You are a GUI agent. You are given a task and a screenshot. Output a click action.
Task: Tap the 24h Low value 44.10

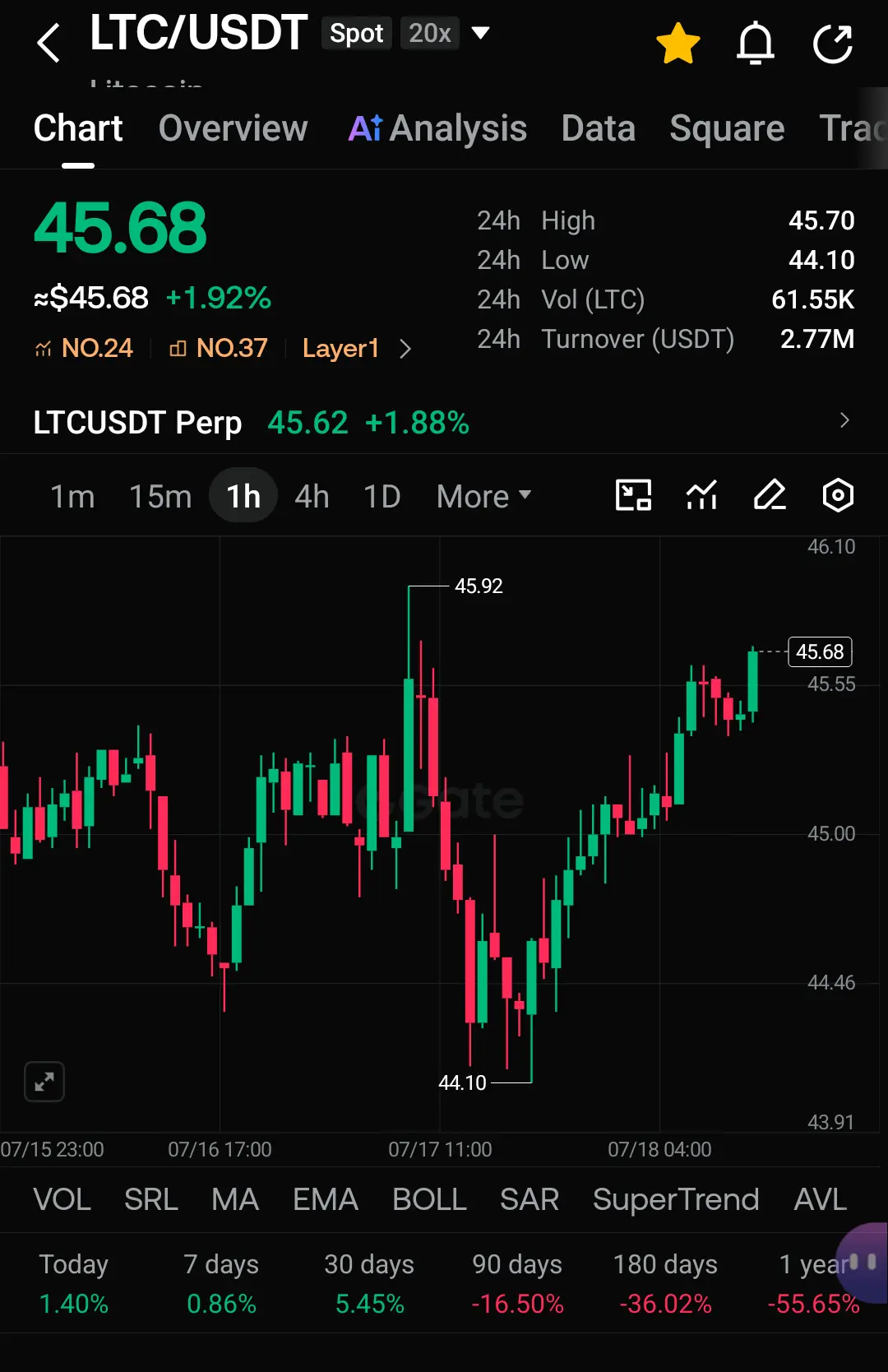(821, 260)
